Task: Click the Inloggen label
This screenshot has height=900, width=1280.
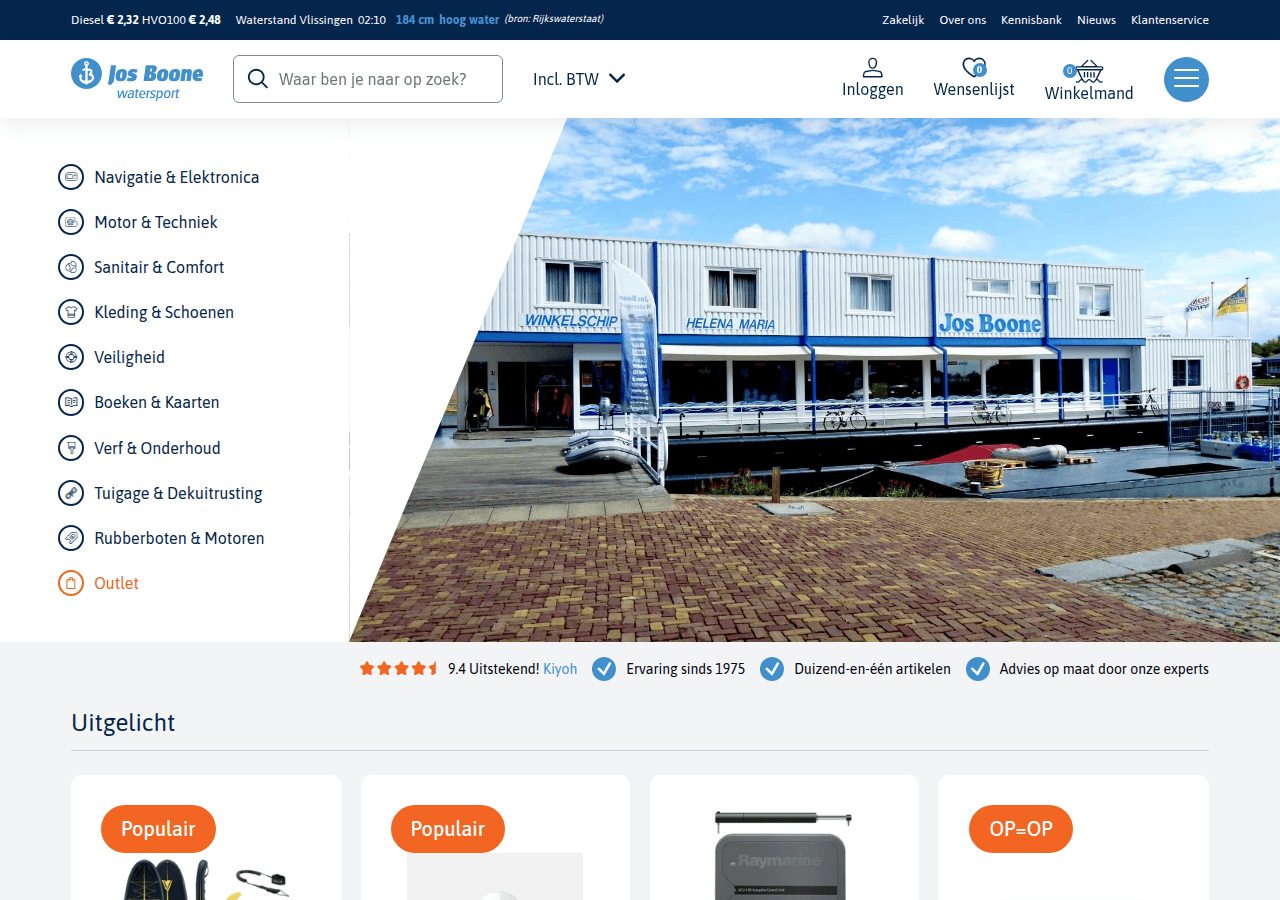Action: coord(873,90)
